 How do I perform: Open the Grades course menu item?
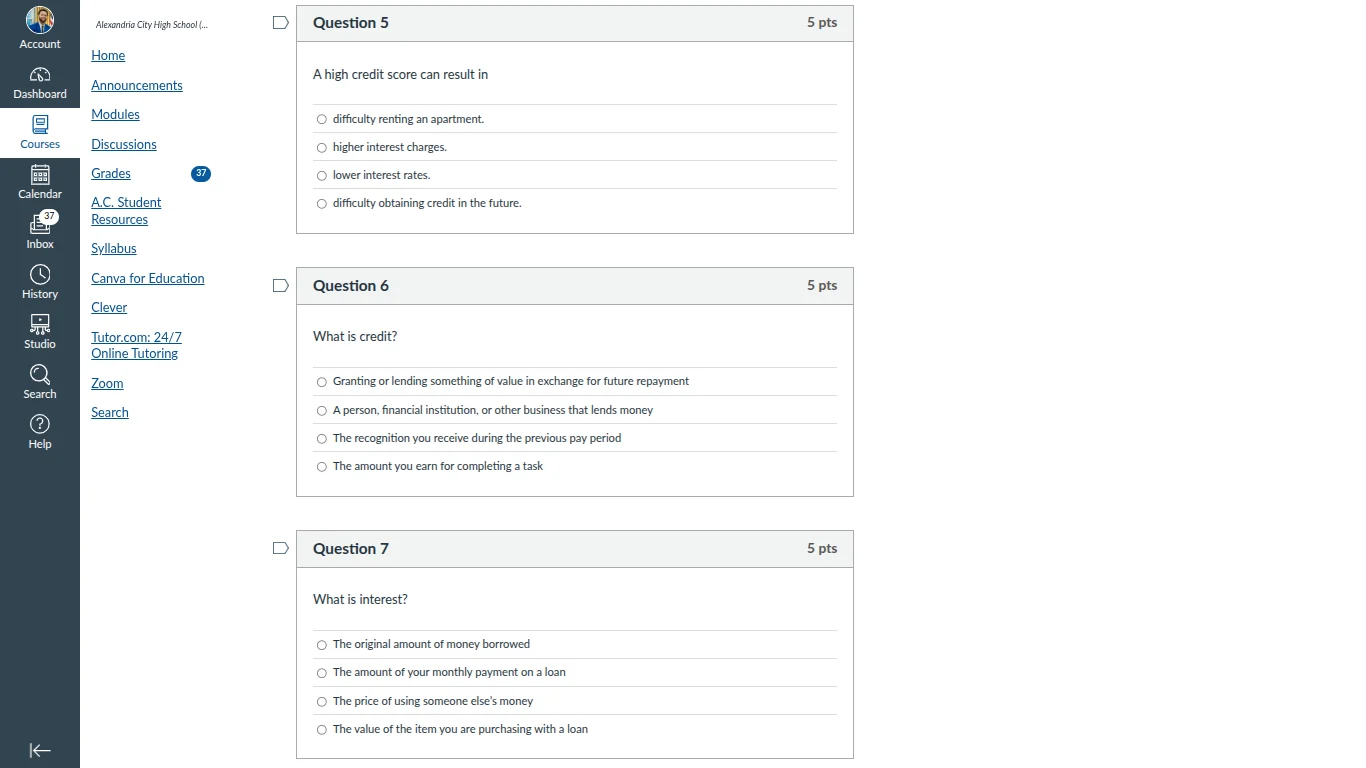coord(111,174)
